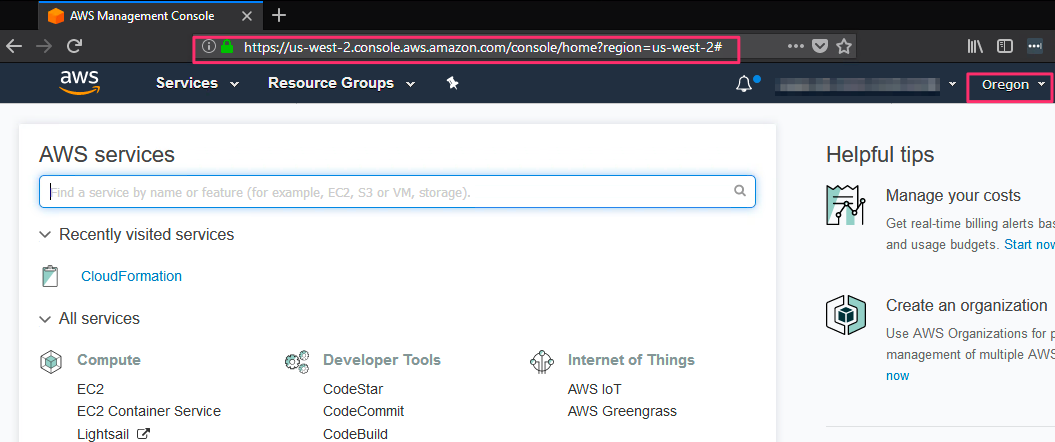Open the Resource Groups dropdown

tap(342, 83)
